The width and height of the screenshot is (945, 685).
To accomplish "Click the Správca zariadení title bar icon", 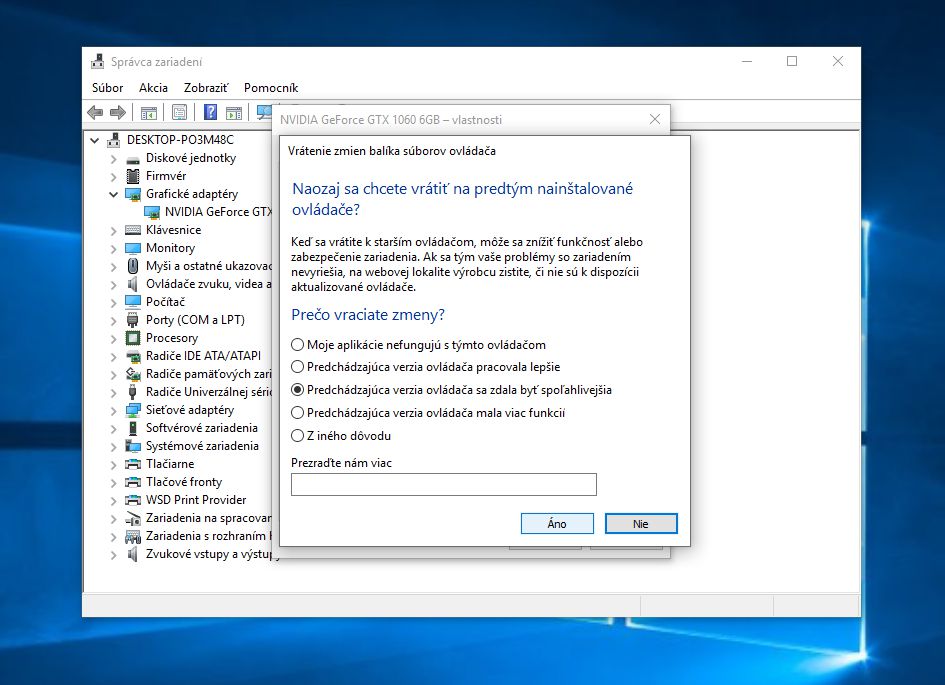I will pos(97,61).
